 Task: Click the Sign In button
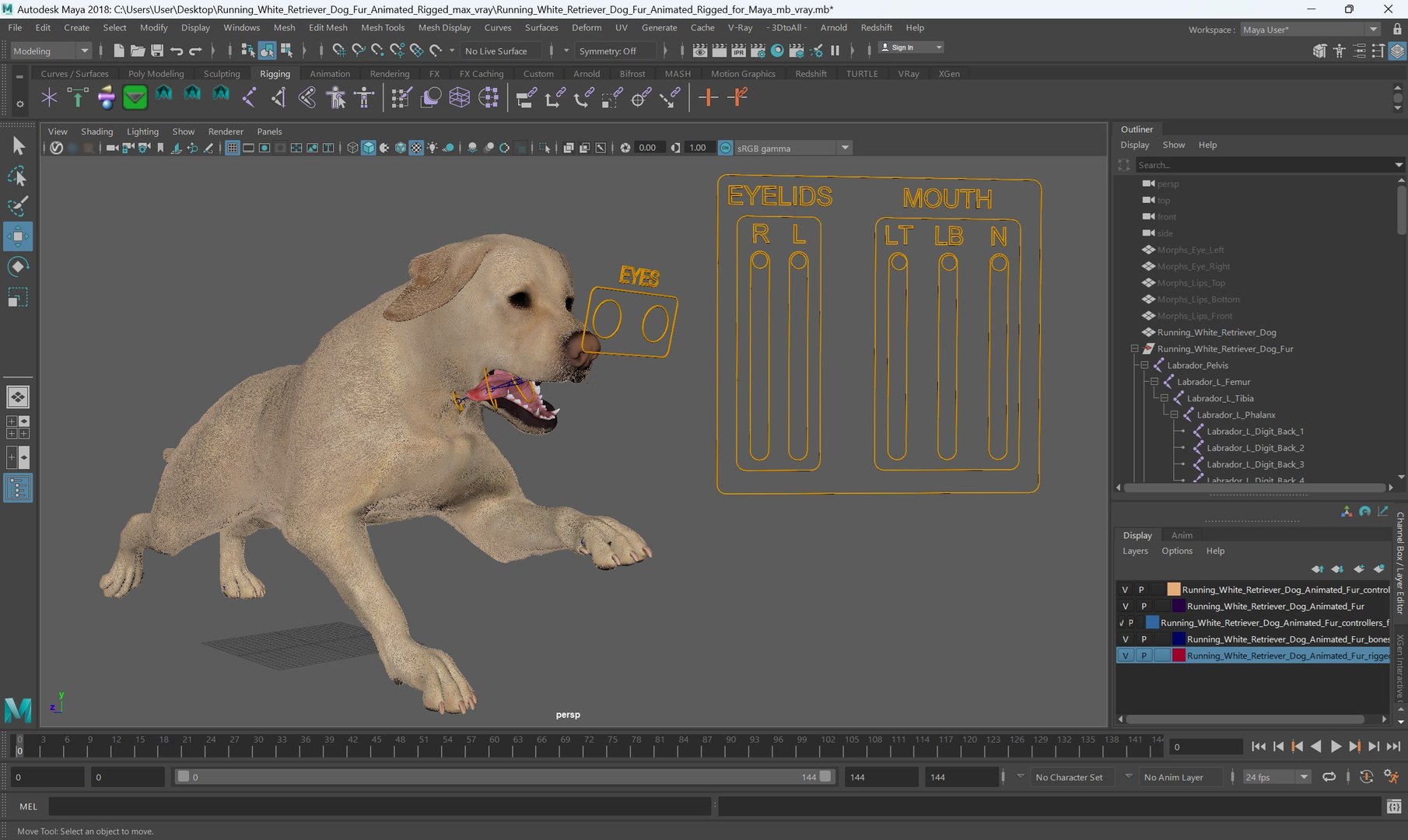pyautogui.click(x=911, y=47)
